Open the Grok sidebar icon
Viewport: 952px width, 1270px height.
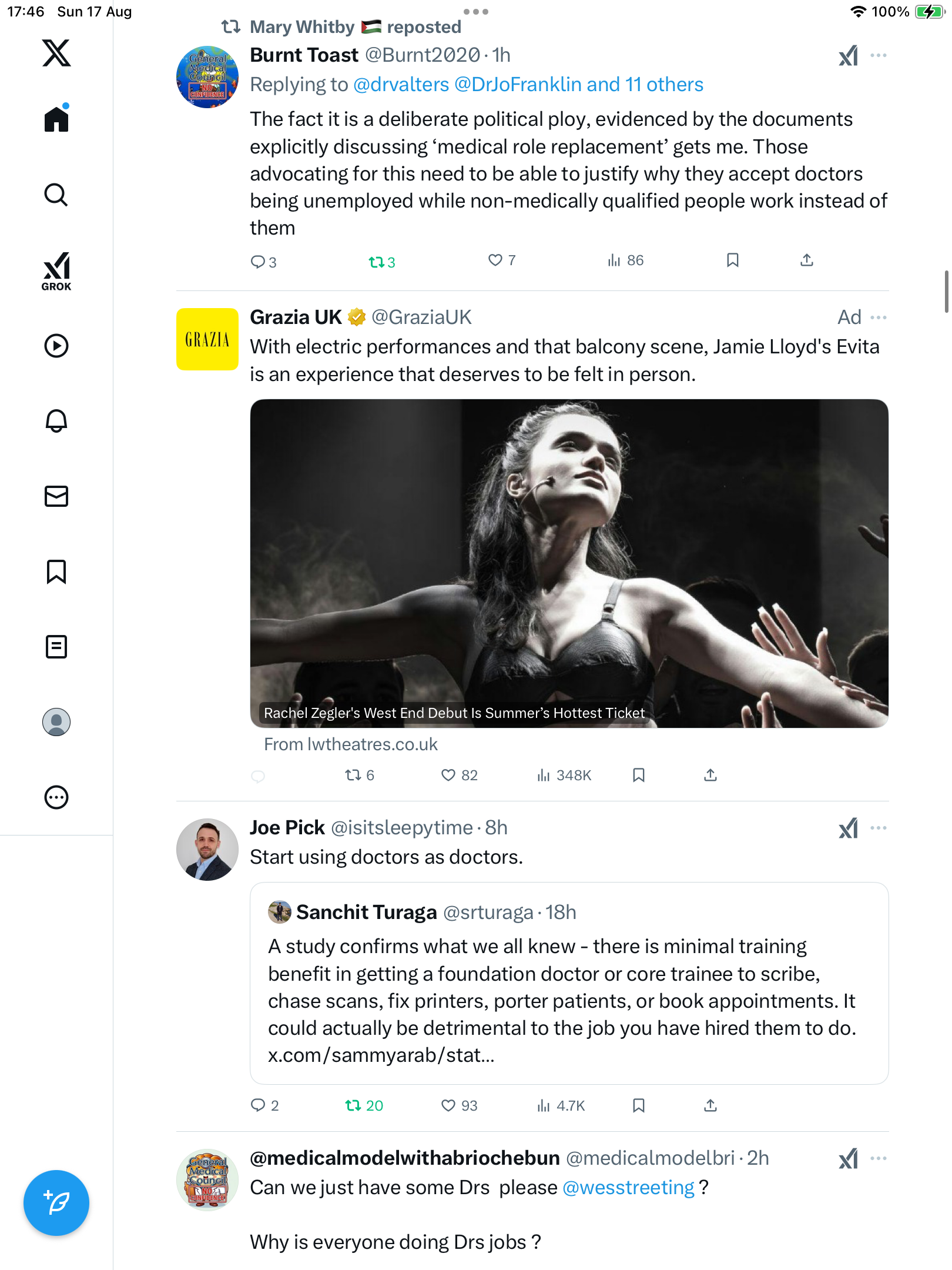click(x=56, y=271)
